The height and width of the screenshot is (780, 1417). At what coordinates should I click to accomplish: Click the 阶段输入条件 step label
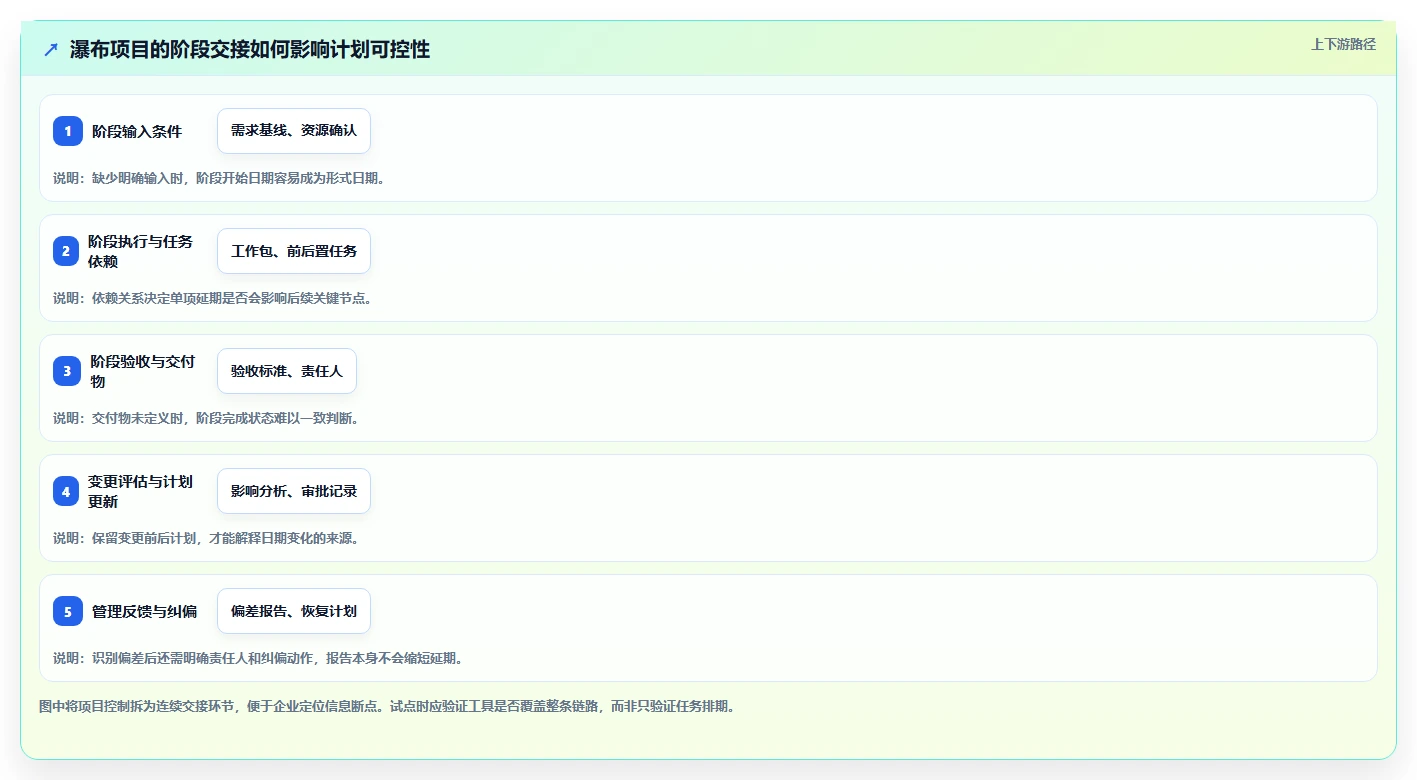click(137, 131)
